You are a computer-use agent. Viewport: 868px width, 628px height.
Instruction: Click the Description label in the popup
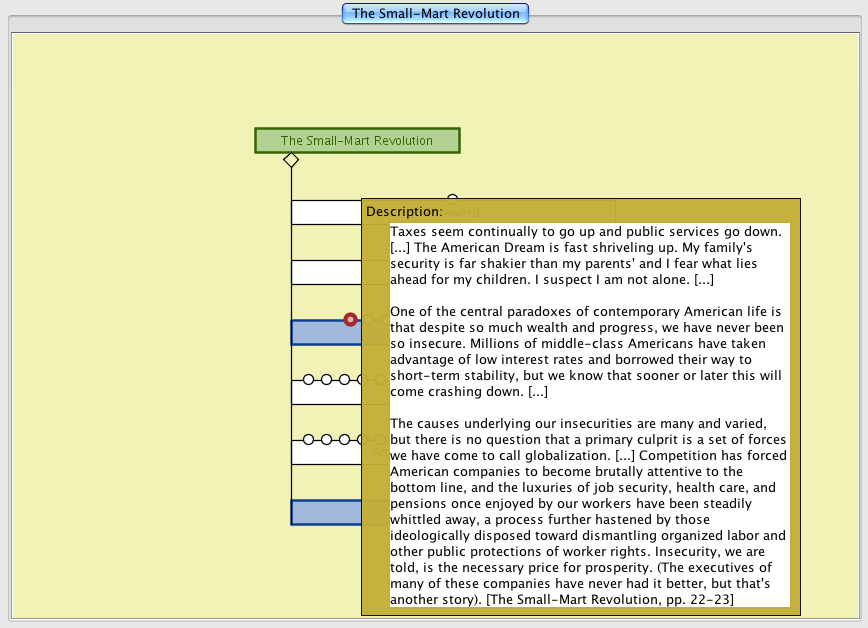click(404, 212)
